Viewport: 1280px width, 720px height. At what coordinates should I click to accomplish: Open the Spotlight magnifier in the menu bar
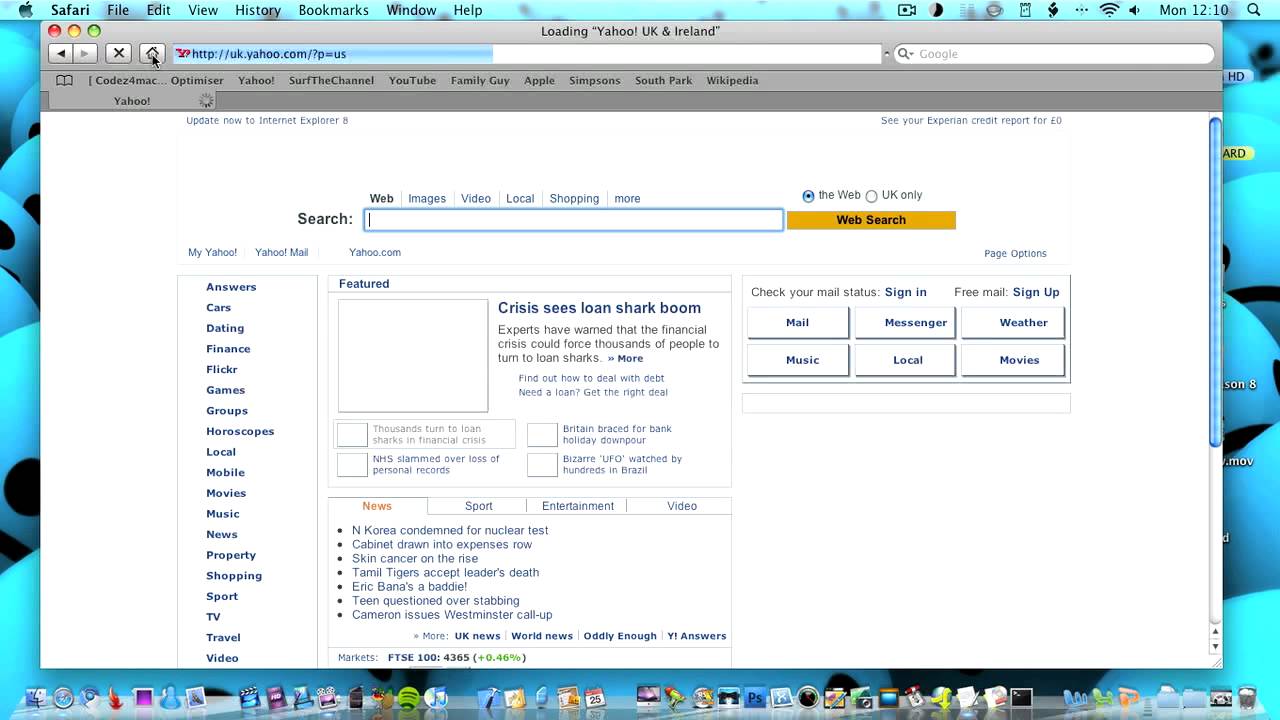tap(1254, 10)
